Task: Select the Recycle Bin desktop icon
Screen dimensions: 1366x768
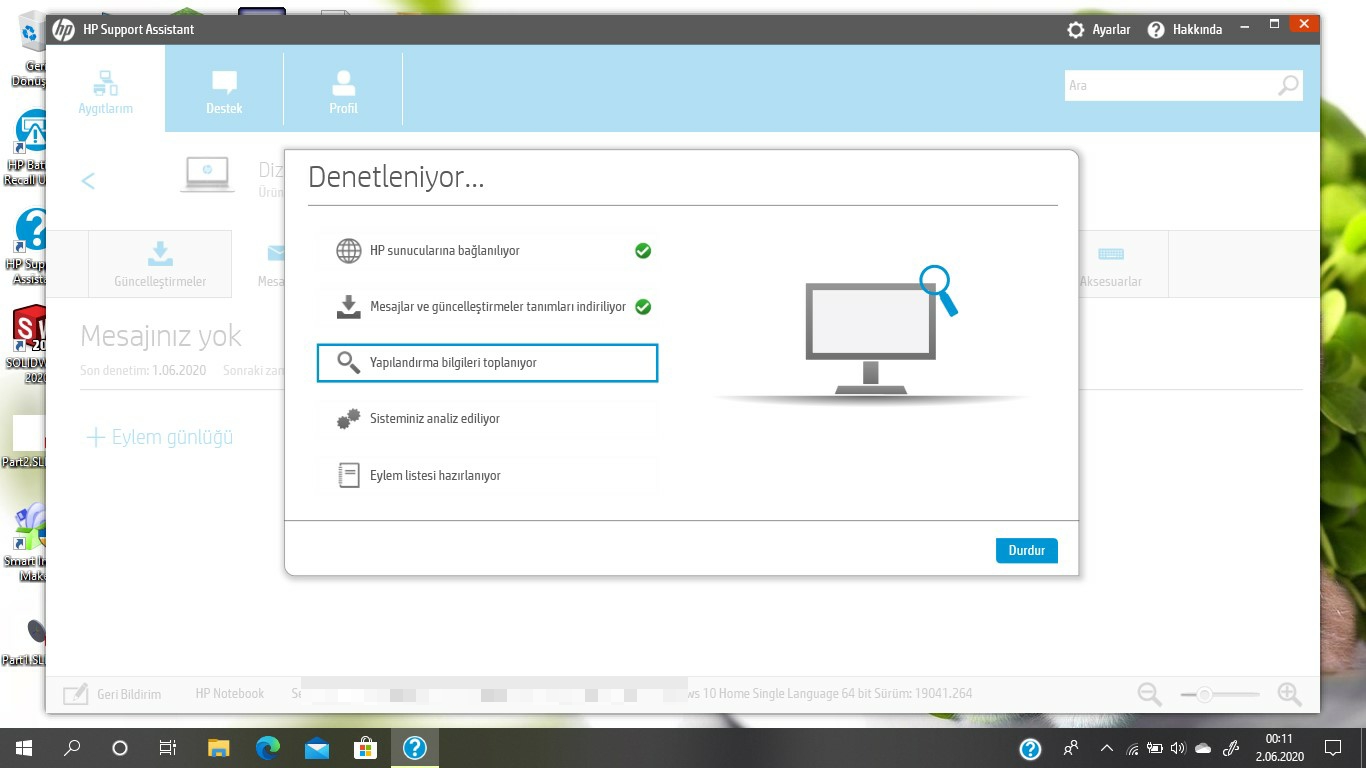Action: coord(30,48)
